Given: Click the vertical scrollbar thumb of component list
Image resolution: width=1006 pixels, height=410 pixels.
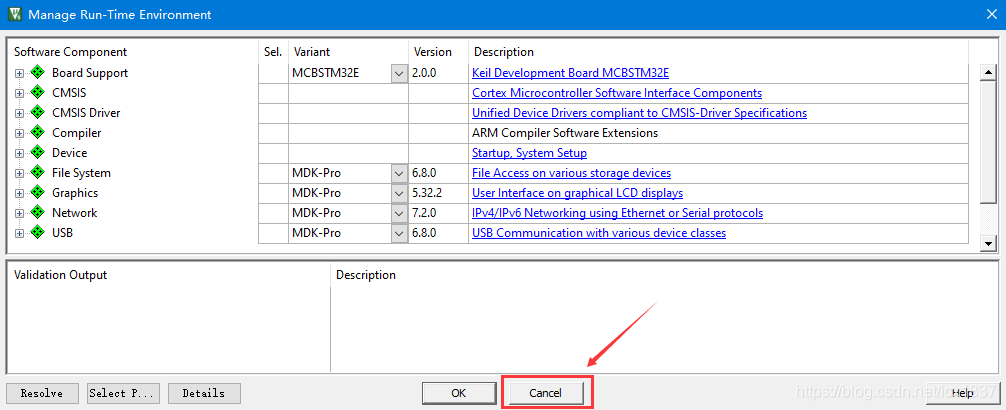Looking at the screenshot, I should pyautogui.click(x=988, y=142).
